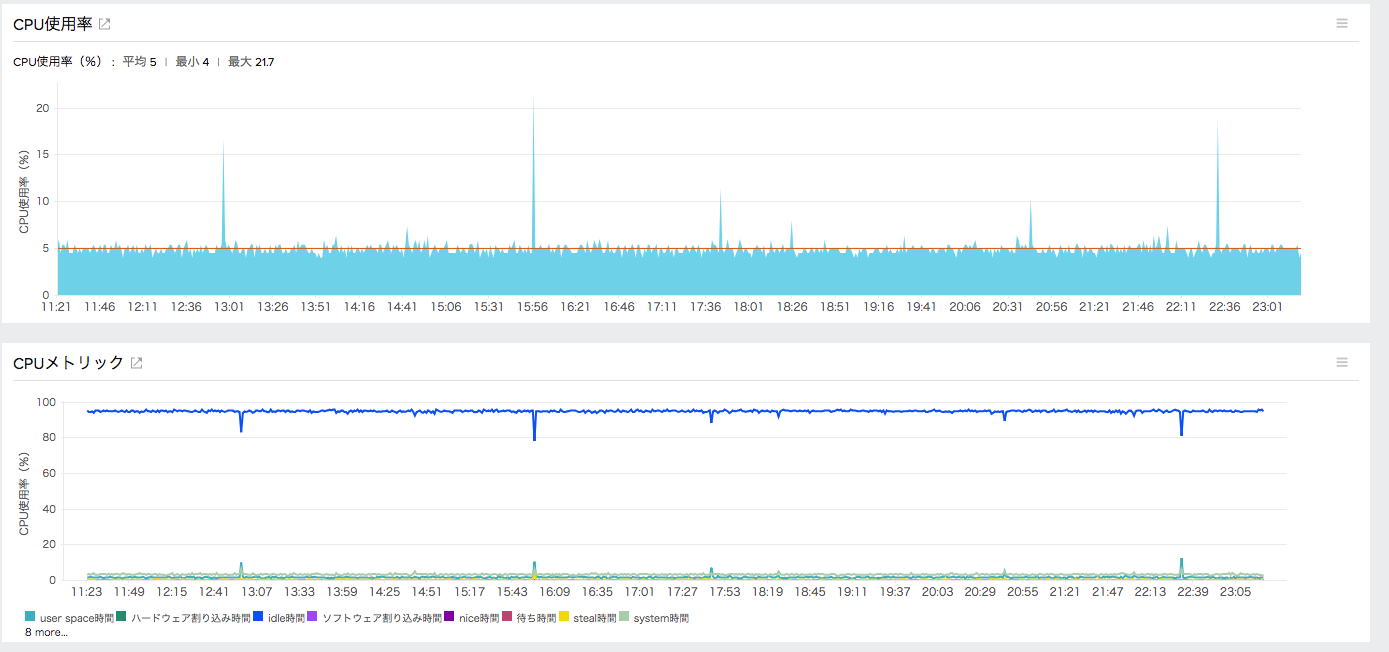Image resolution: width=1389 pixels, height=652 pixels.
Task: Toggle system時間 legend series
Action: (654, 618)
